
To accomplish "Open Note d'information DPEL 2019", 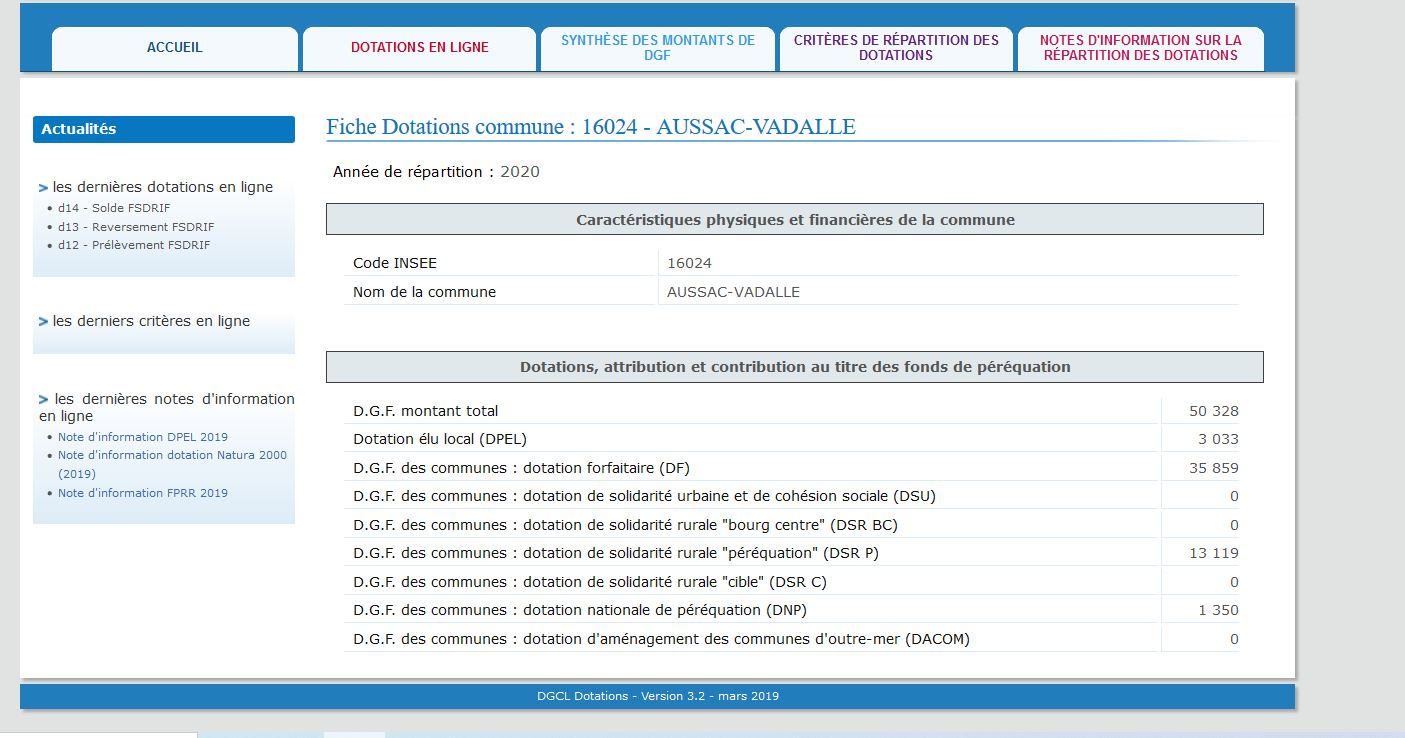I will [142, 437].
